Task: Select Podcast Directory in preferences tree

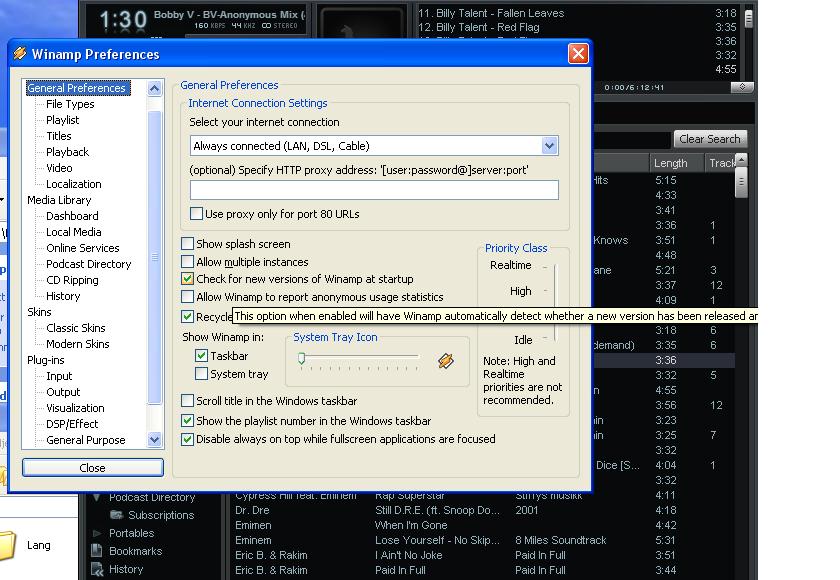Action: coord(89,265)
